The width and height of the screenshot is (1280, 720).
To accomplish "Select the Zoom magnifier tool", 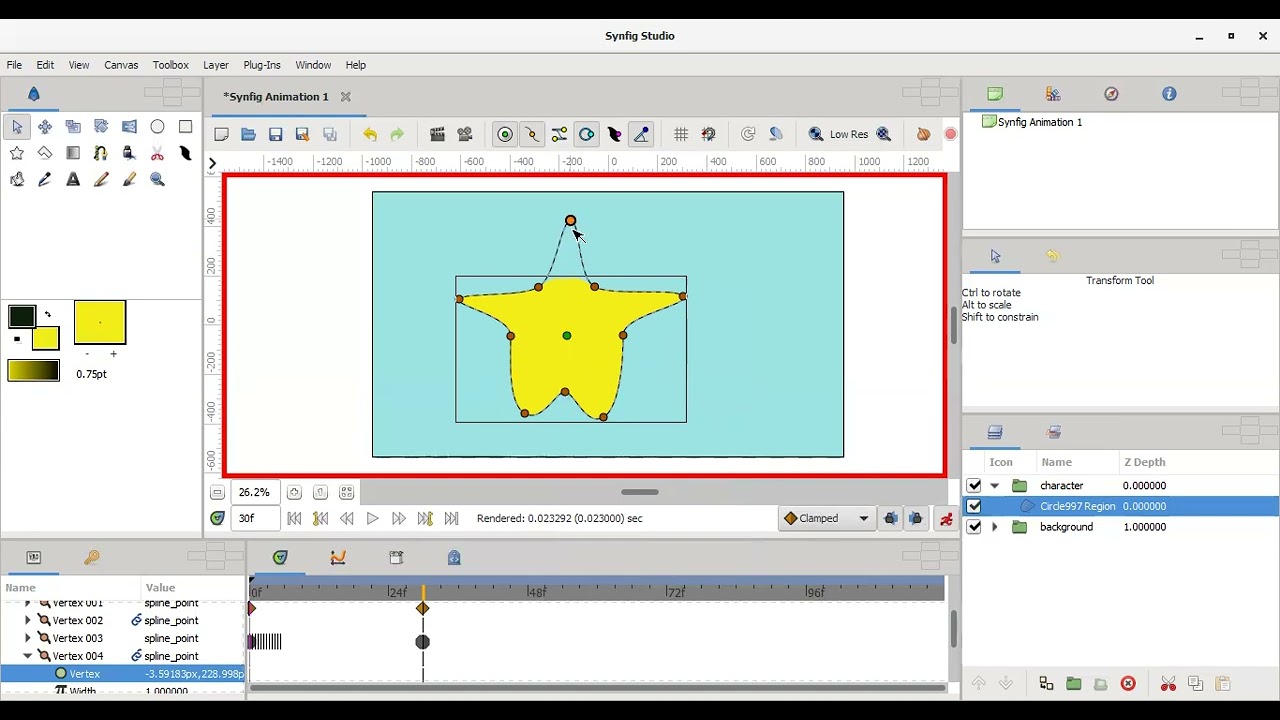I will [x=157, y=179].
